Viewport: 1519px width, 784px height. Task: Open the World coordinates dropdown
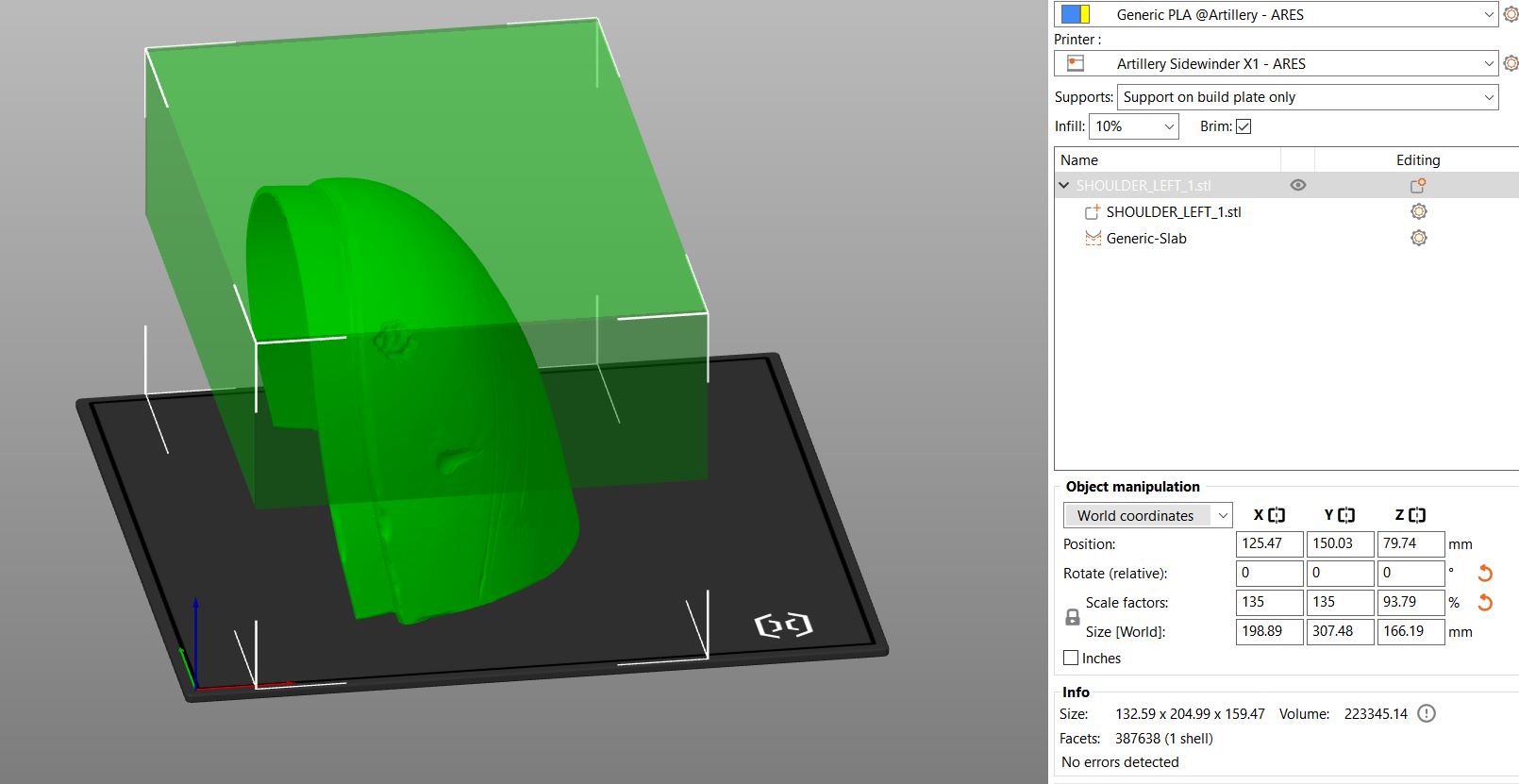[x=1148, y=515]
